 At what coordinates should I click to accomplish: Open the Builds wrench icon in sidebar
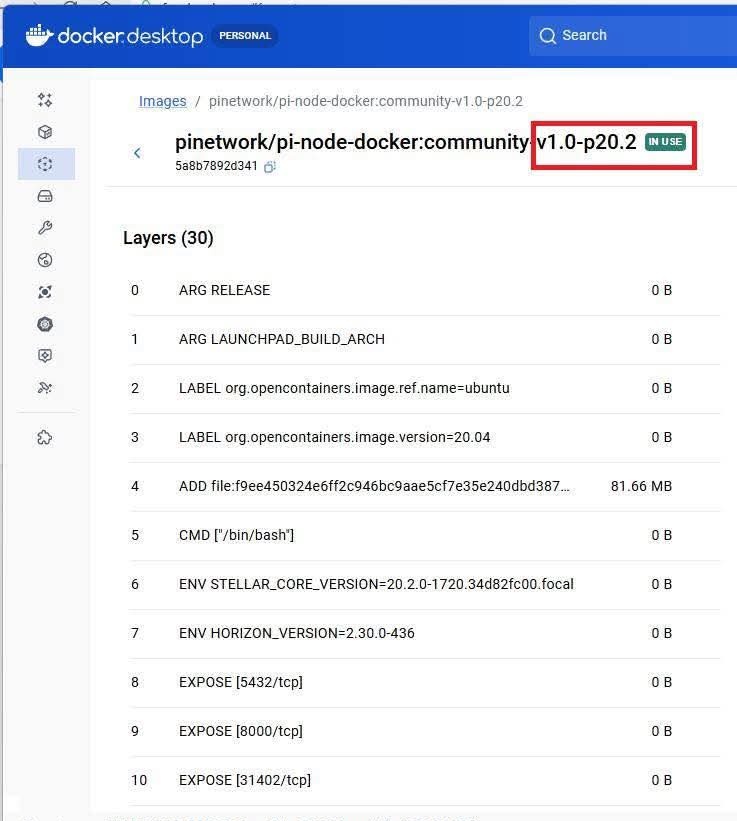pos(45,228)
